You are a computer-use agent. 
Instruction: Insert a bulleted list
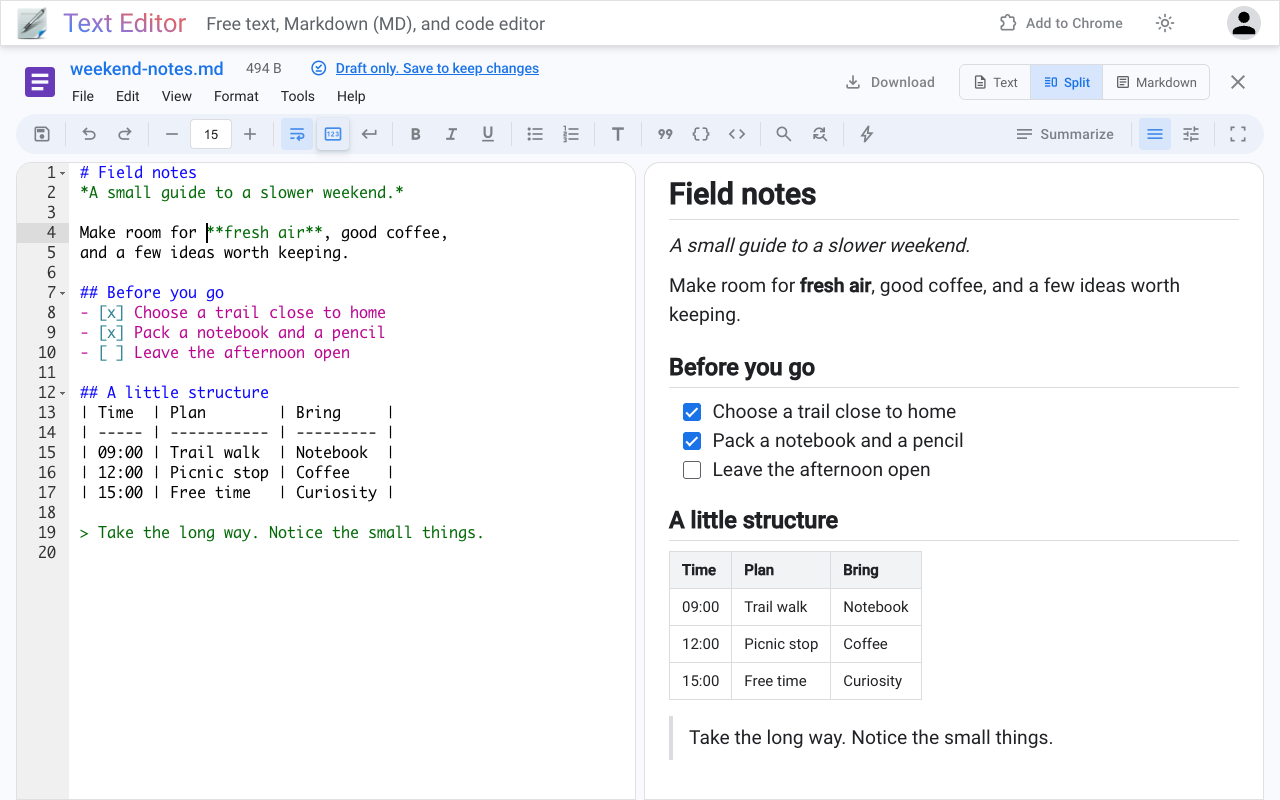click(x=535, y=134)
